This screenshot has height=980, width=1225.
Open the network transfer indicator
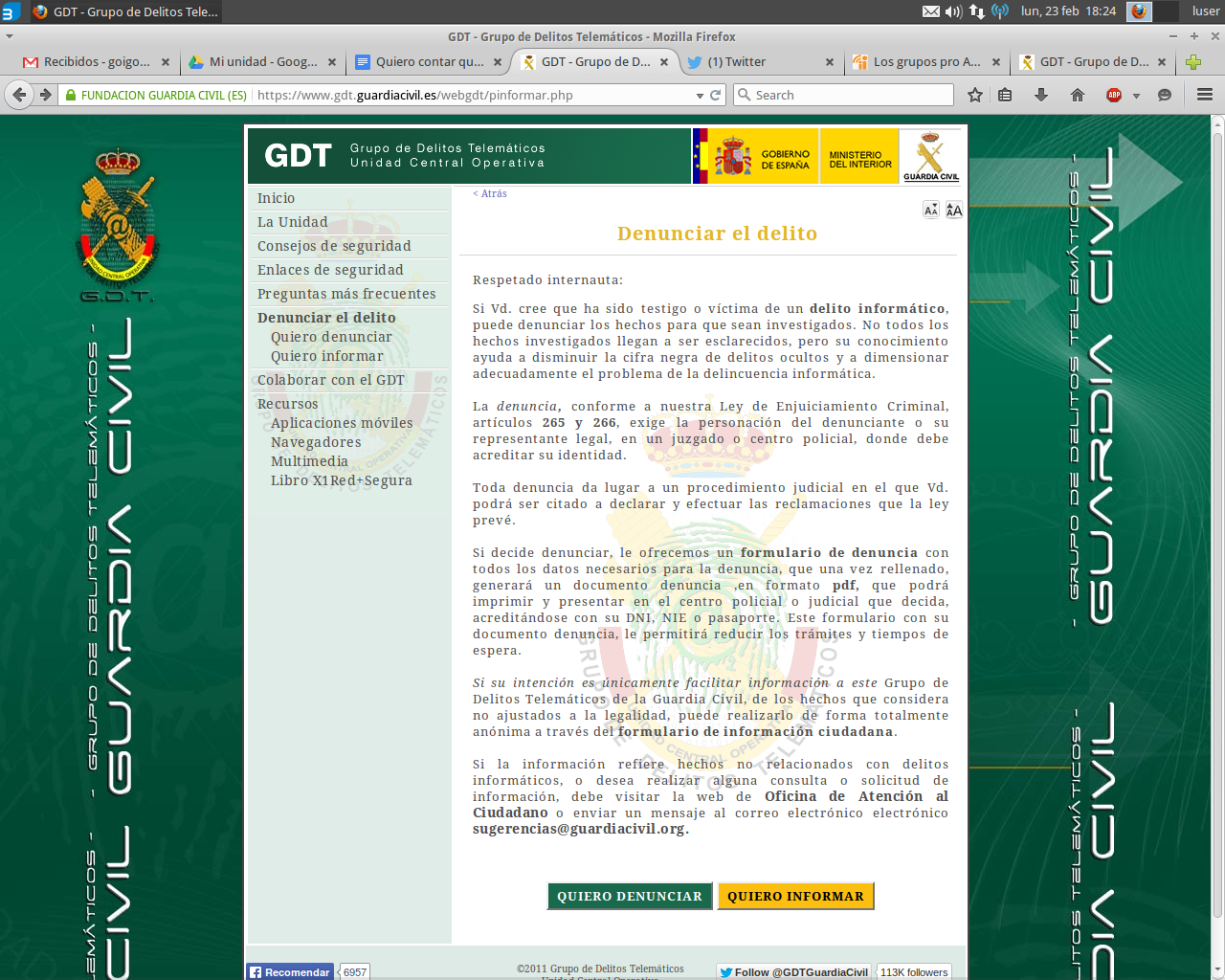(x=977, y=11)
